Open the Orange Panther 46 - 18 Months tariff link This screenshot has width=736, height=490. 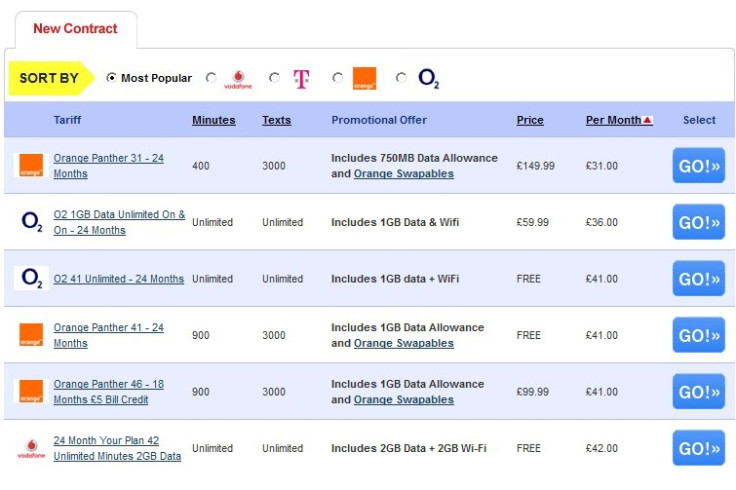(108, 391)
